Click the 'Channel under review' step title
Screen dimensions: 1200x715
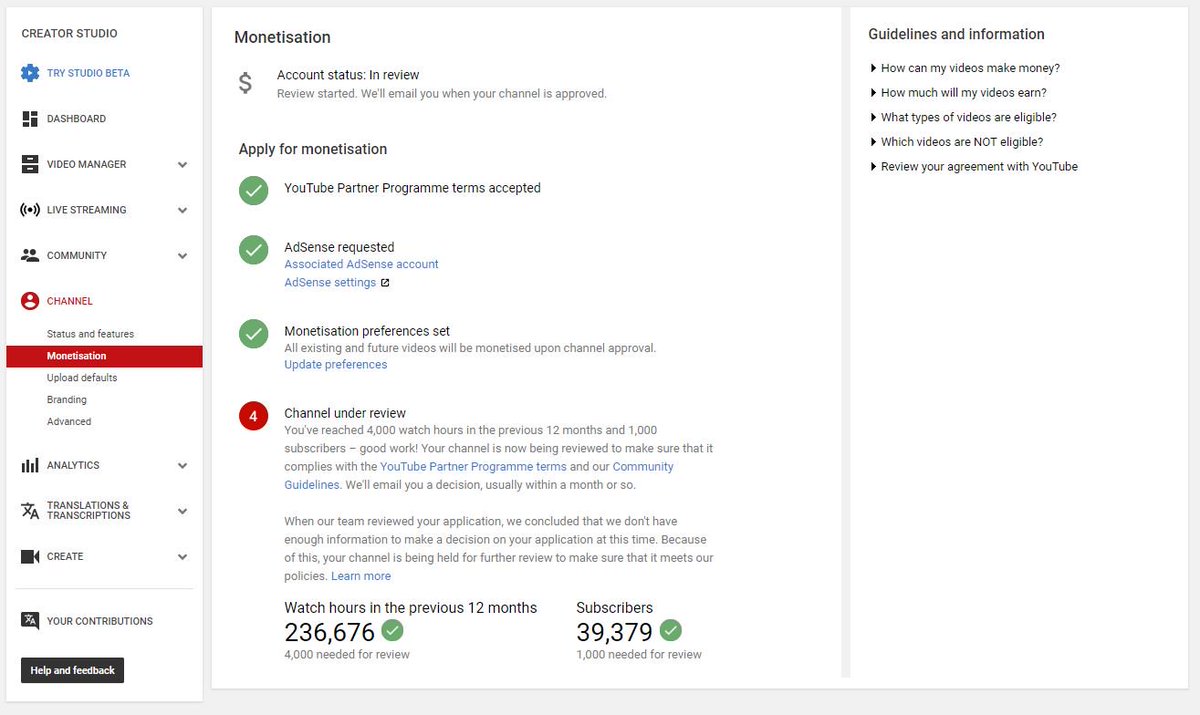click(345, 413)
